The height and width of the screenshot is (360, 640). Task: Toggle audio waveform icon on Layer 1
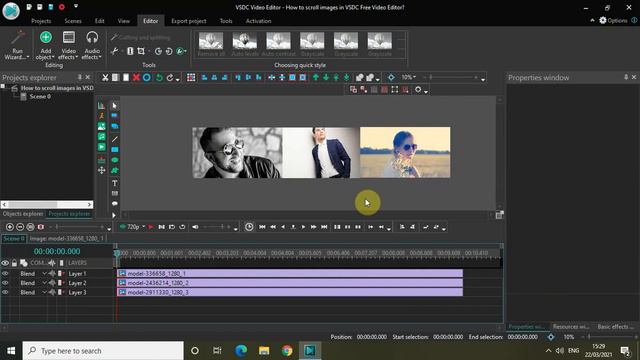(x=52, y=273)
